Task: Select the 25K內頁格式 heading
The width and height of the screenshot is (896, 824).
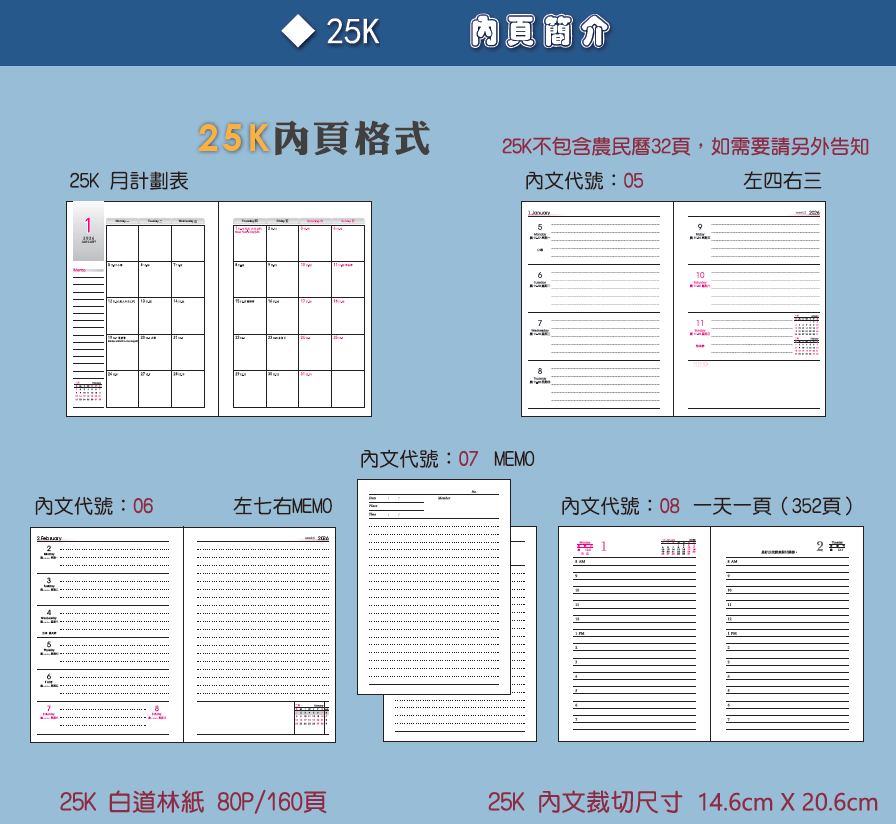Action: click(x=314, y=139)
